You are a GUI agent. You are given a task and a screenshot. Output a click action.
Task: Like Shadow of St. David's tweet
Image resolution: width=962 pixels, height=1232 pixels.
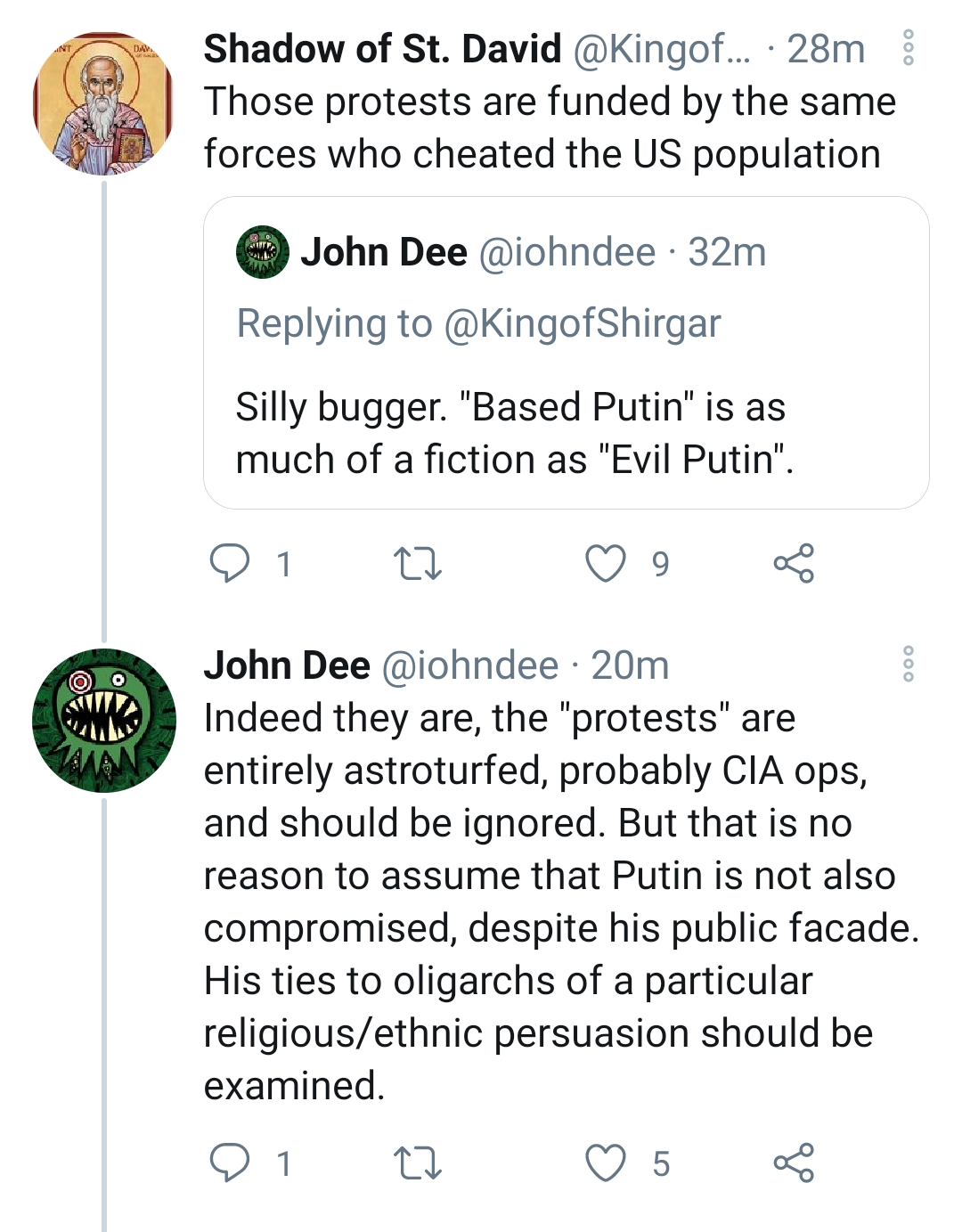(606, 564)
